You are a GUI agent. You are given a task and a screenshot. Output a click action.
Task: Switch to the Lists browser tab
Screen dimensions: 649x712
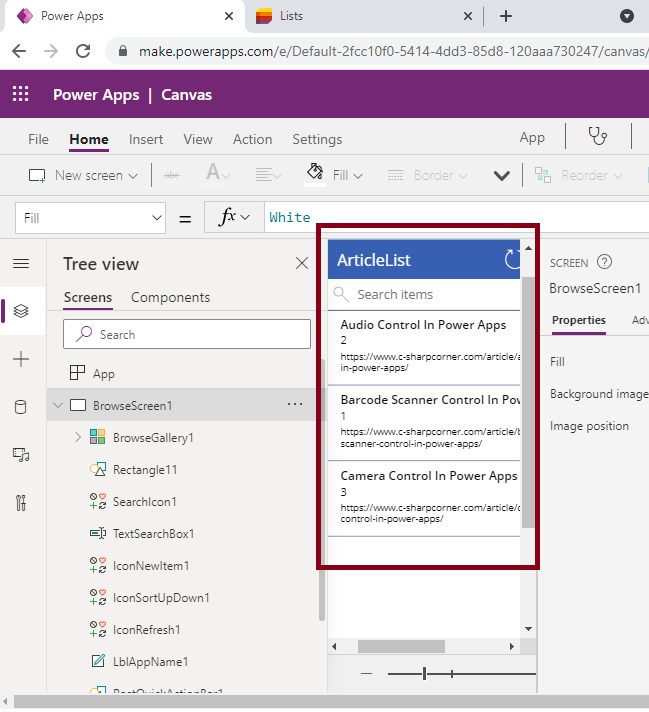pos(364,16)
